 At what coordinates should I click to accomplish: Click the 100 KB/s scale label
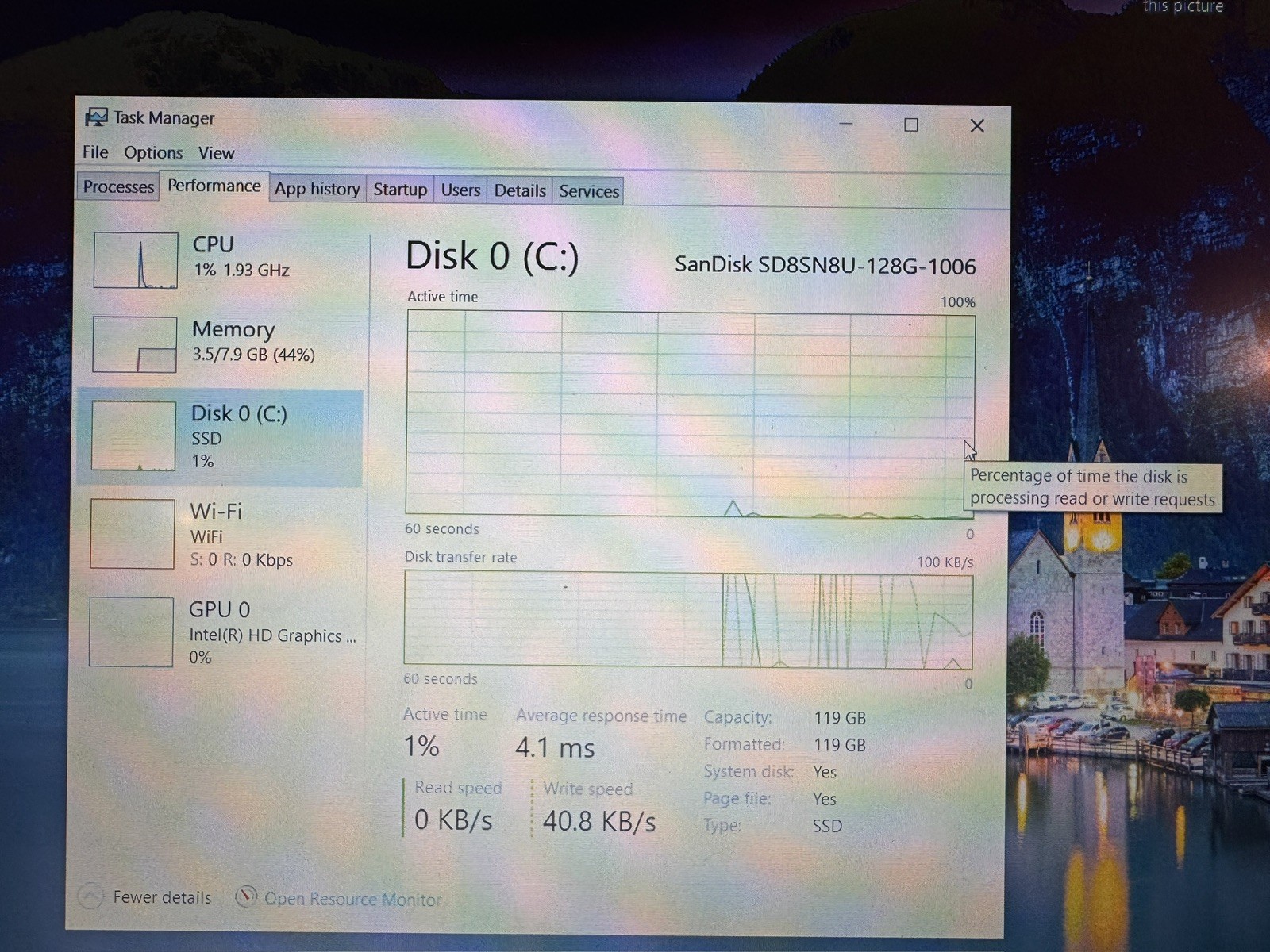945,562
